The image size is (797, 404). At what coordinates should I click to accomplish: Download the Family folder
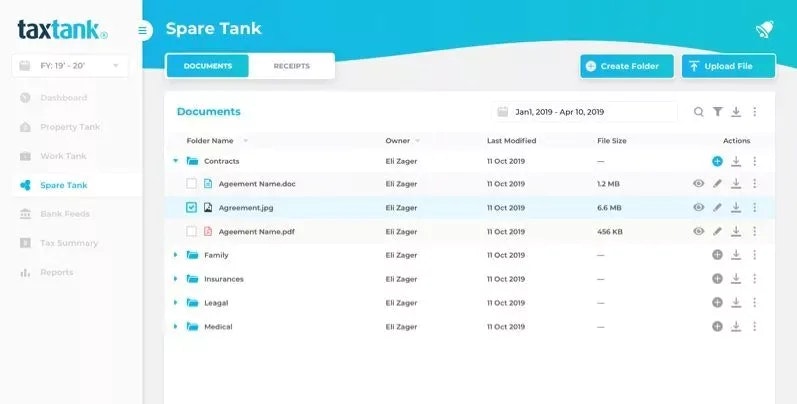(x=735, y=255)
